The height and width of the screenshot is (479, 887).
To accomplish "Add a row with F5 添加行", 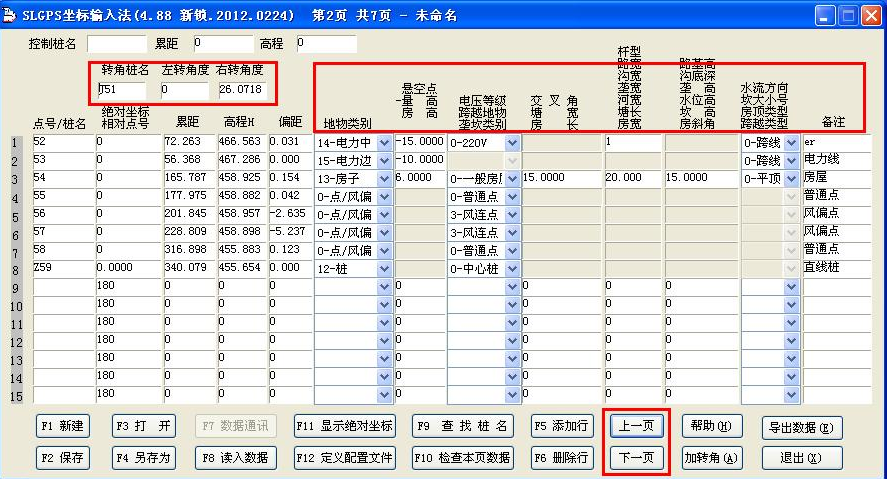I will pyautogui.click(x=562, y=426).
